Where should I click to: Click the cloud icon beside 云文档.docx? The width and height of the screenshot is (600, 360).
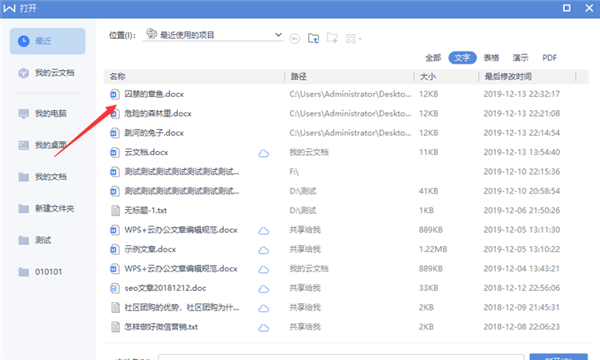[x=263, y=153]
